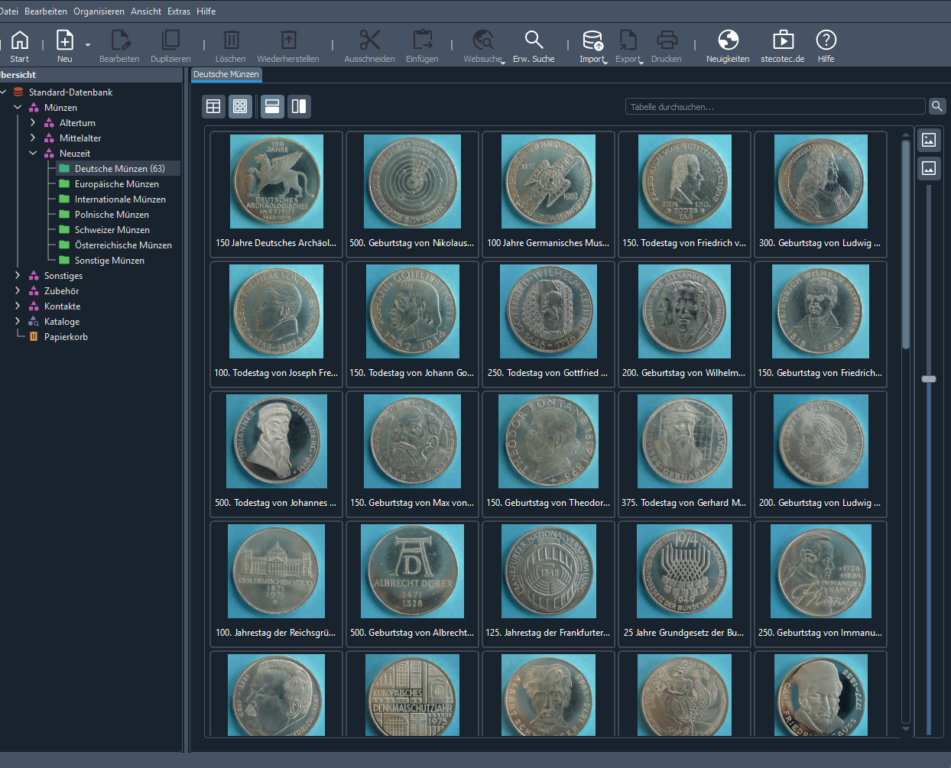The width and height of the screenshot is (951, 768).
Task: Expand the Altertum tree node
Action: click(x=32, y=123)
